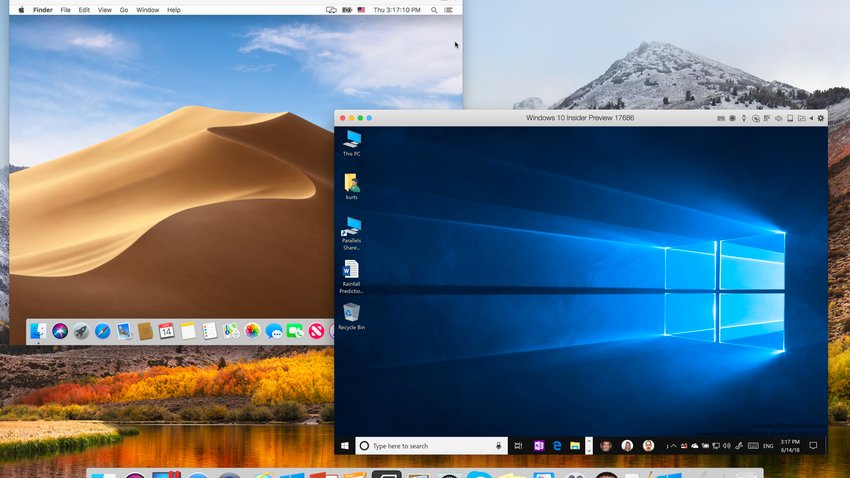Viewport: 850px width, 478px height.
Task: Click the ENG language indicator in taskbar
Action: pos(768,446)
